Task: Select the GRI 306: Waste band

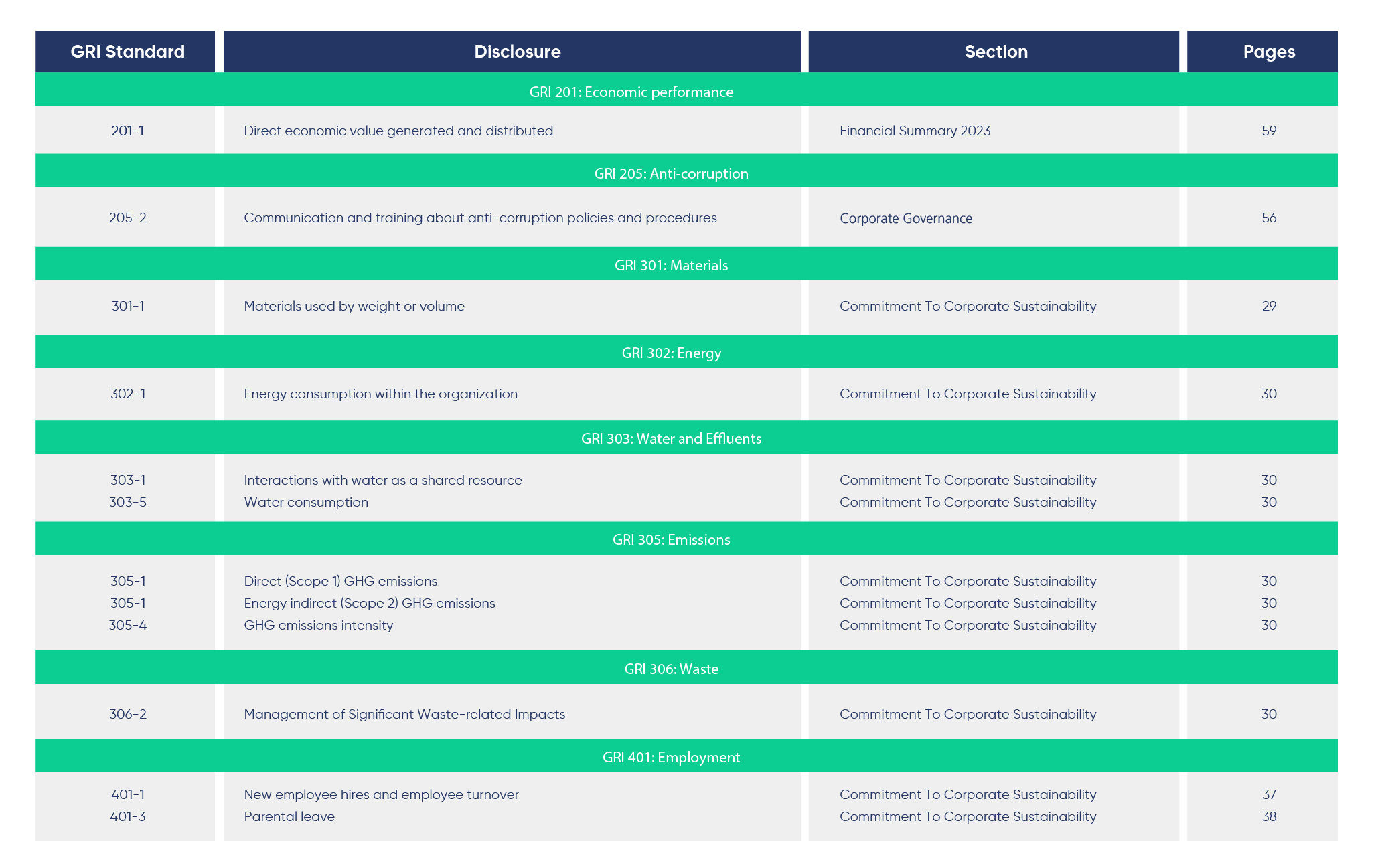Action: pos(686,667)
